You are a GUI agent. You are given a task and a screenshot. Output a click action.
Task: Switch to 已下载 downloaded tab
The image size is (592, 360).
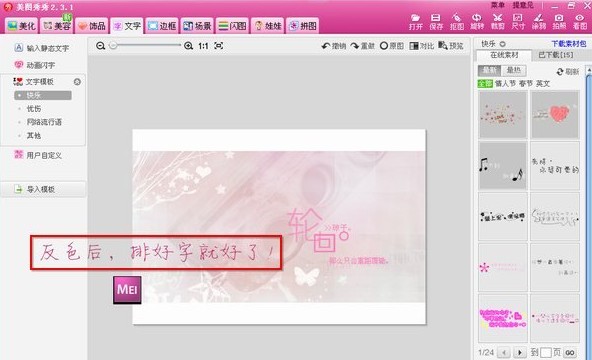point(555,55)
